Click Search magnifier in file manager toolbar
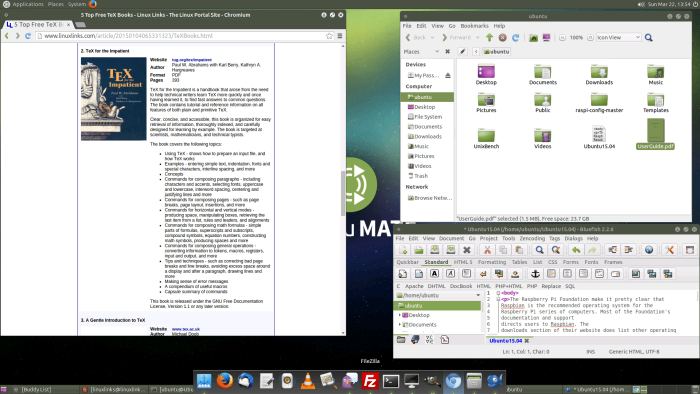The image size is (700, 394). click(649, 37)
